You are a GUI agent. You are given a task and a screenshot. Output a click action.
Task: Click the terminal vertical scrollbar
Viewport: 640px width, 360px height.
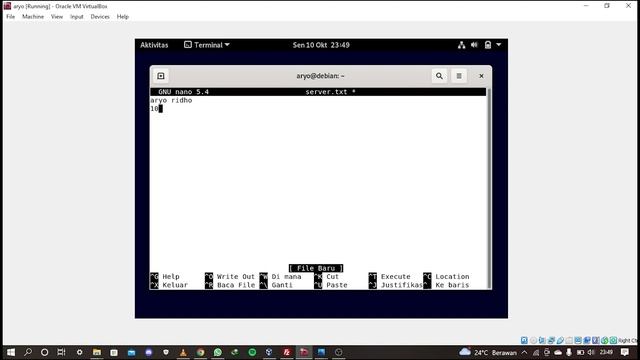click(489, 188)
